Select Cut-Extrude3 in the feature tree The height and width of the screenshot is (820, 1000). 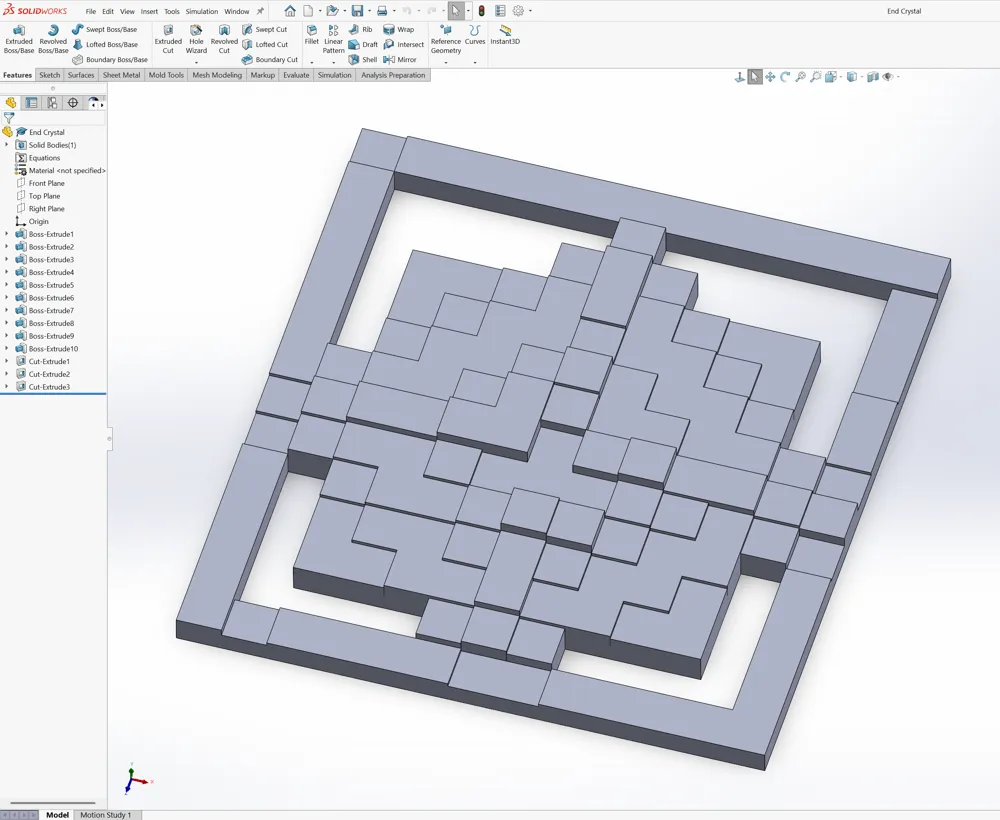(49, 387)
